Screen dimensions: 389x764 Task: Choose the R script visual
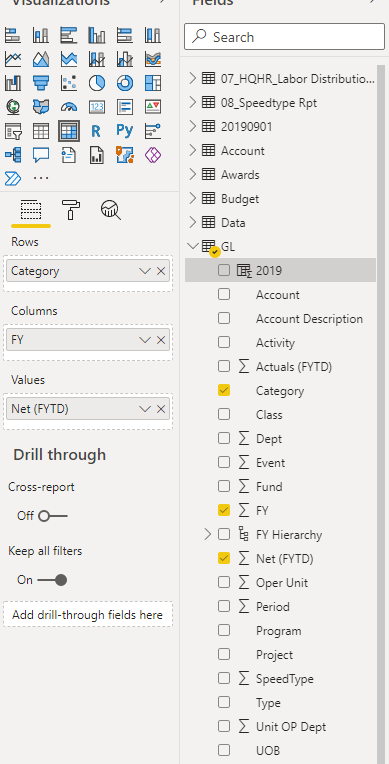pos(96,131)
